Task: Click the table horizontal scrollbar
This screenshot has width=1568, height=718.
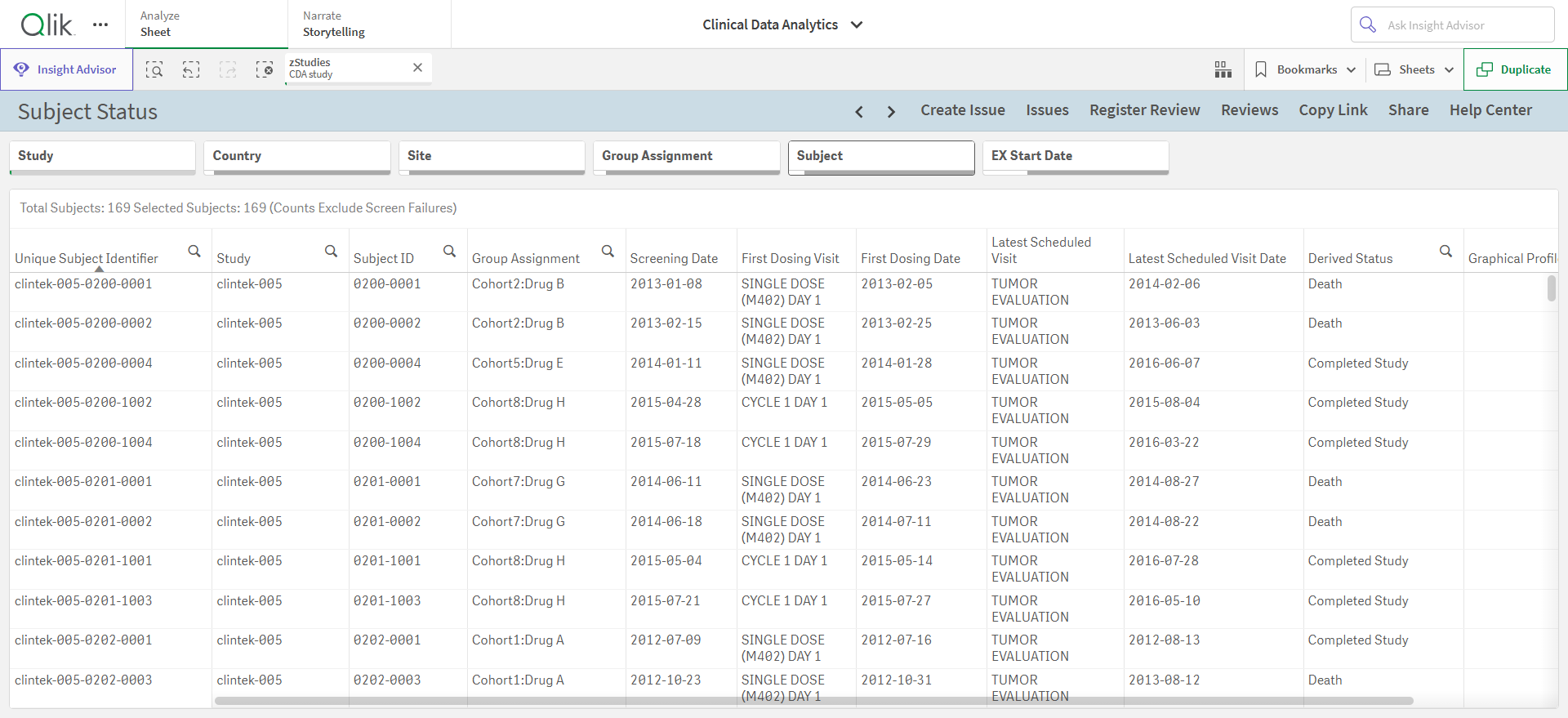Action: [813, 701]
